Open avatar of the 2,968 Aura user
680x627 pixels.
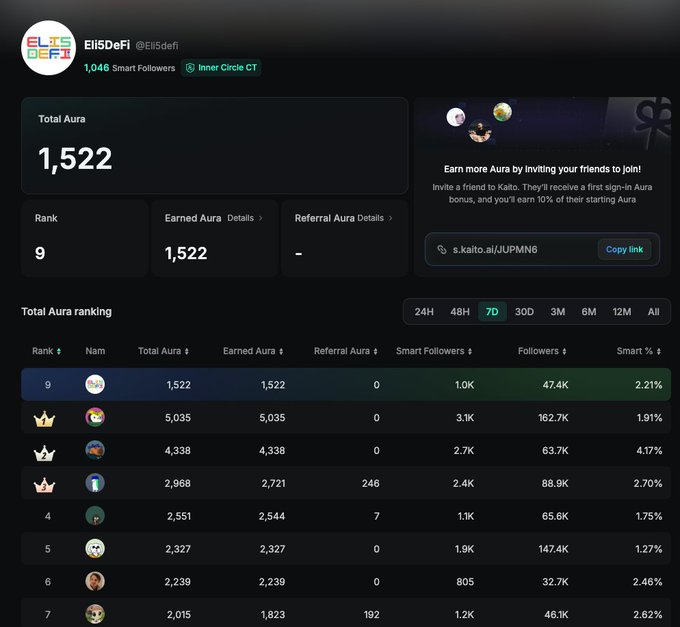click(95, 483)
